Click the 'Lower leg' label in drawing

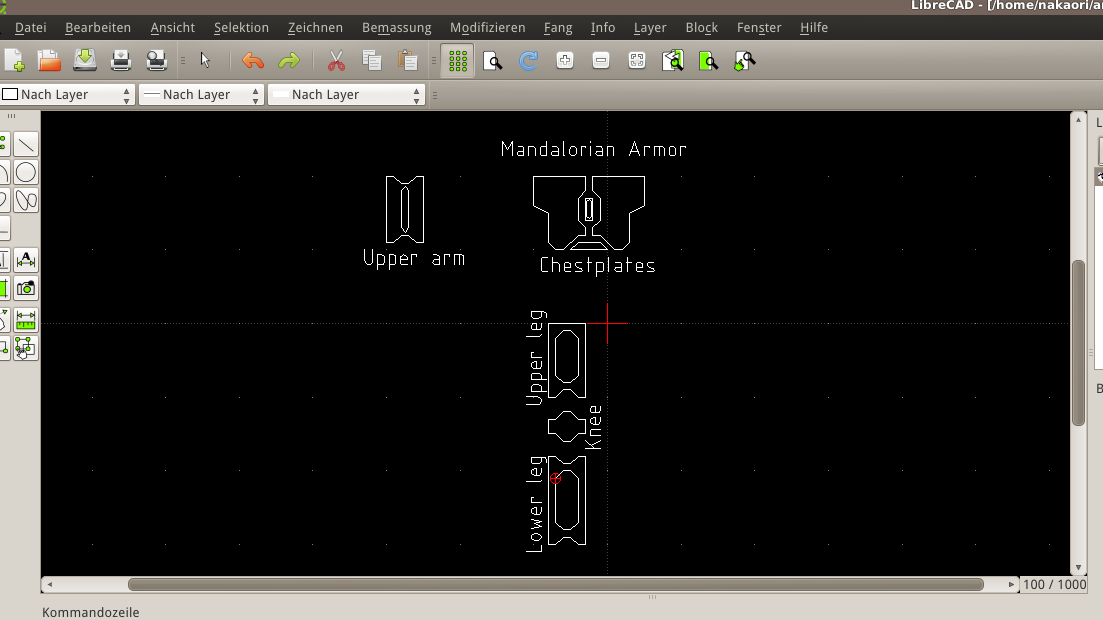[535, 504]
